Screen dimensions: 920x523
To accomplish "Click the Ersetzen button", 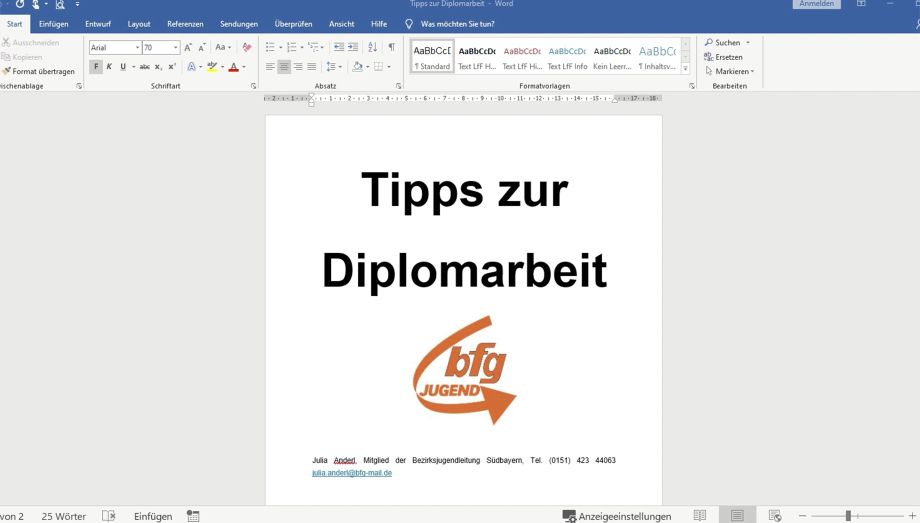I will click(x=723, y=57).
